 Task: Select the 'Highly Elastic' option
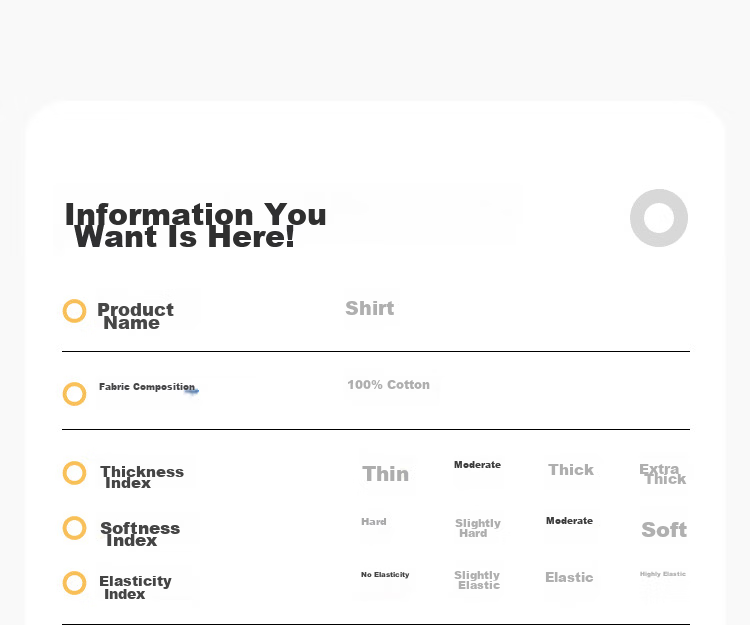(663, 574)
